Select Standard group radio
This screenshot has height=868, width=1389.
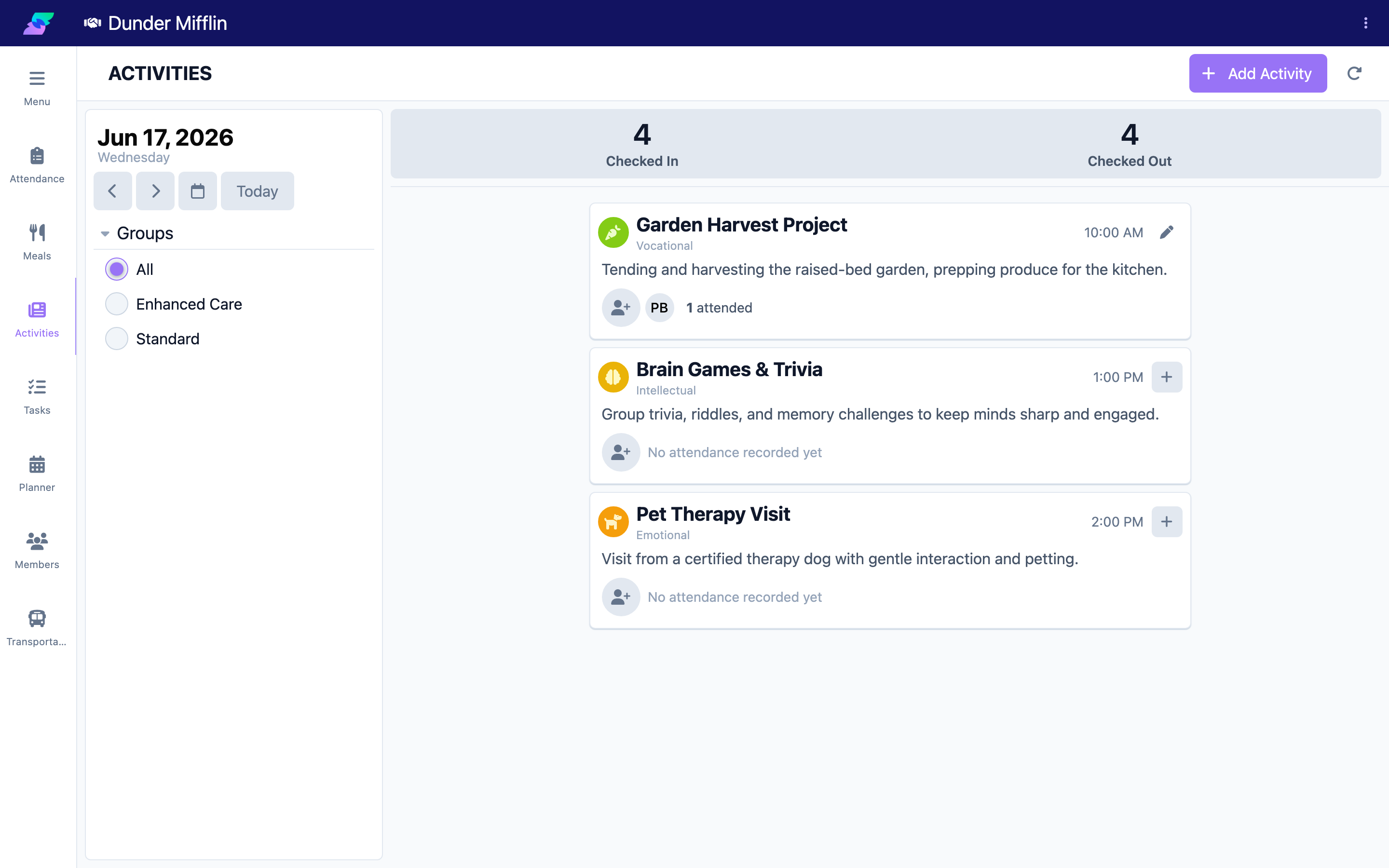click(117, 339)
